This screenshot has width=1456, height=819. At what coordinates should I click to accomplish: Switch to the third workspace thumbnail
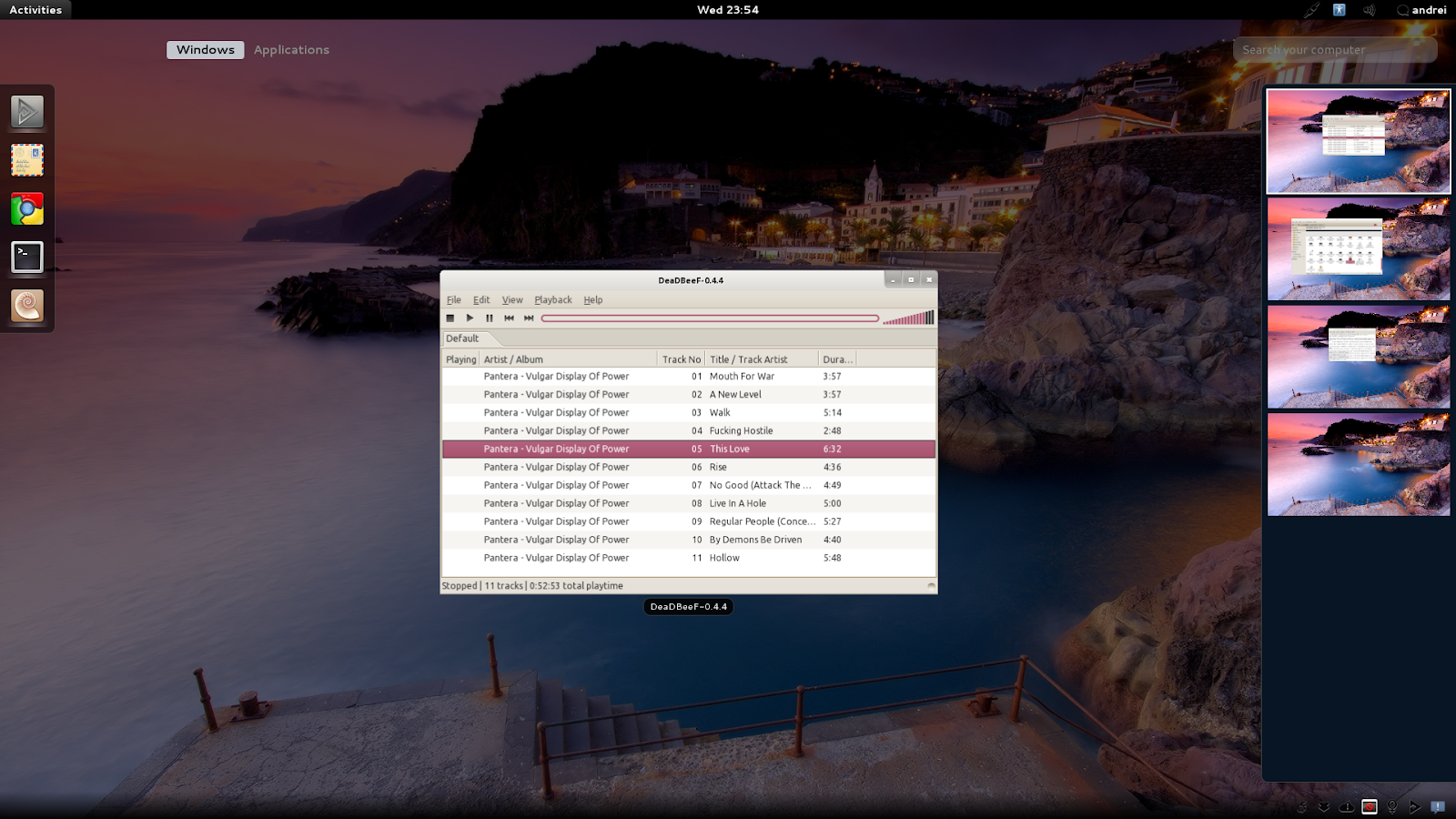[1359, 357]
